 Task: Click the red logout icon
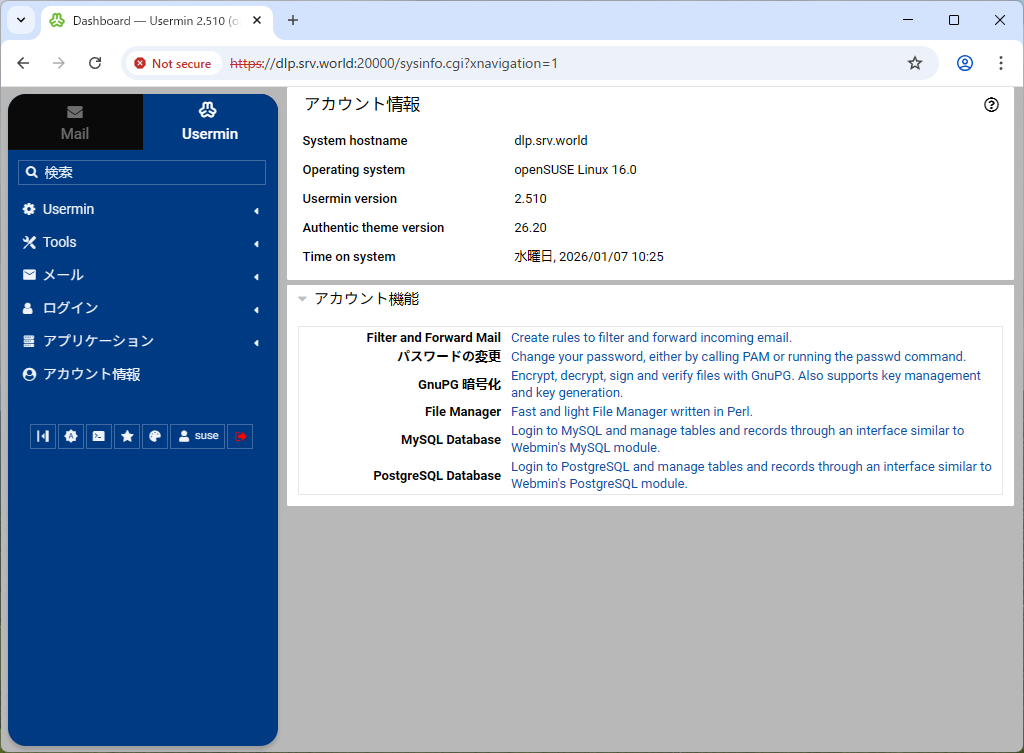tap(240, 436)
